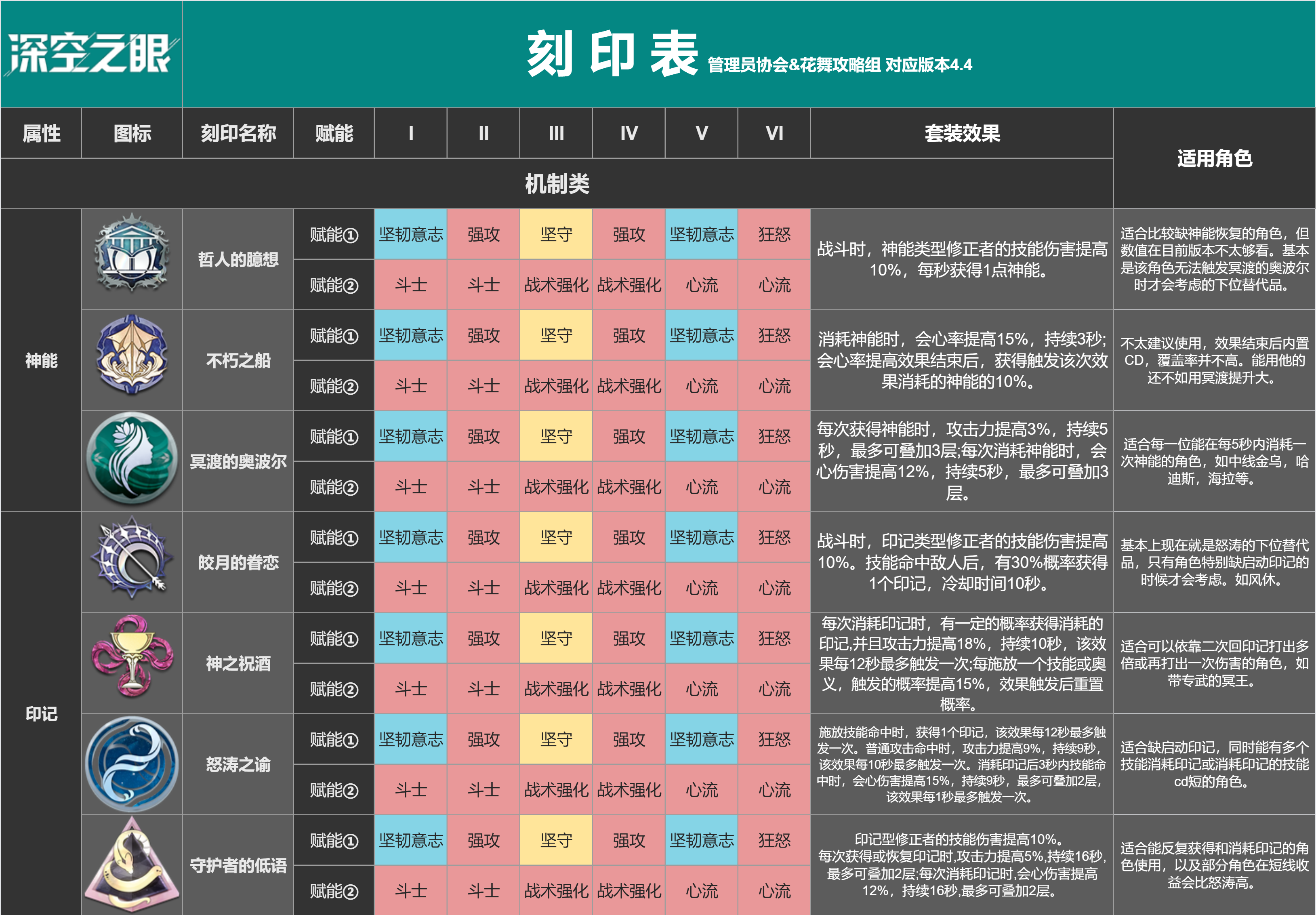Select the 神能 attribute category cell
This screenshot has width=1316, height=915.
(41, 361)
